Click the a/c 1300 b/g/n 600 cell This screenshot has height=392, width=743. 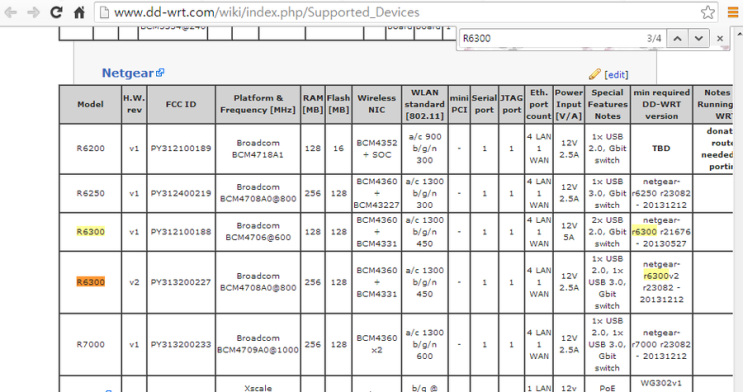click(x=425, y=345)
